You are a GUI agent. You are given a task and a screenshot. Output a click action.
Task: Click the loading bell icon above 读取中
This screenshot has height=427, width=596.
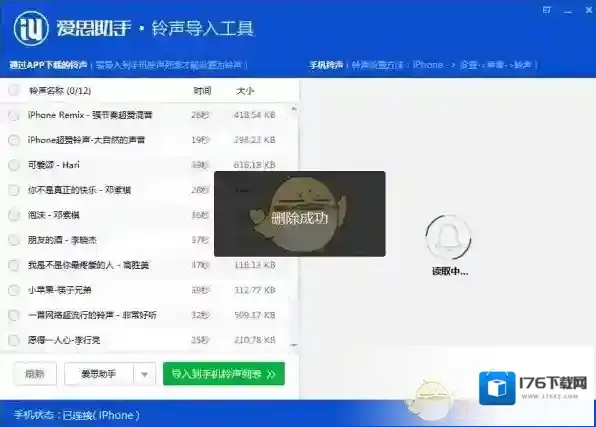(x=449, y=238)
